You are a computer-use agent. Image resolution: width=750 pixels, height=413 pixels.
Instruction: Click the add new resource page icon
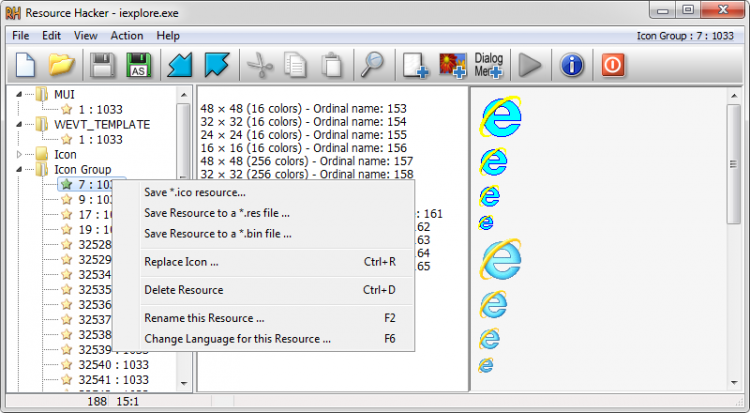pyautogui.click(x=414, y=65)
